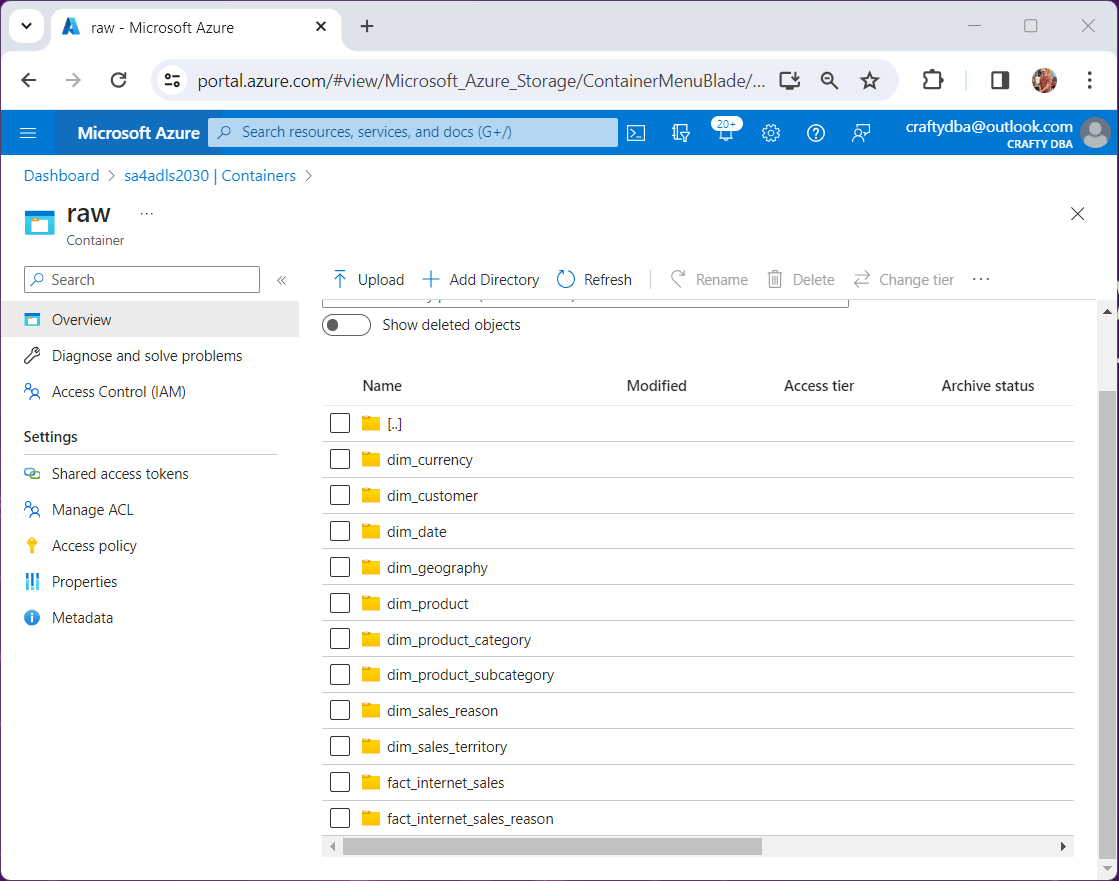Select Shared access tokens menu item
The image size is (1119, 881).
[x=120, y=474]
